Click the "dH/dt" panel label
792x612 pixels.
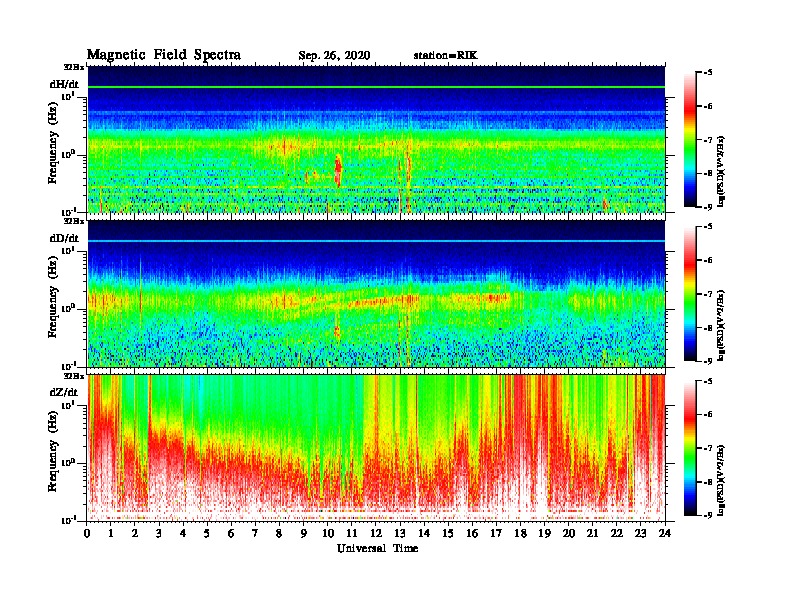click(x=64, y=84)
